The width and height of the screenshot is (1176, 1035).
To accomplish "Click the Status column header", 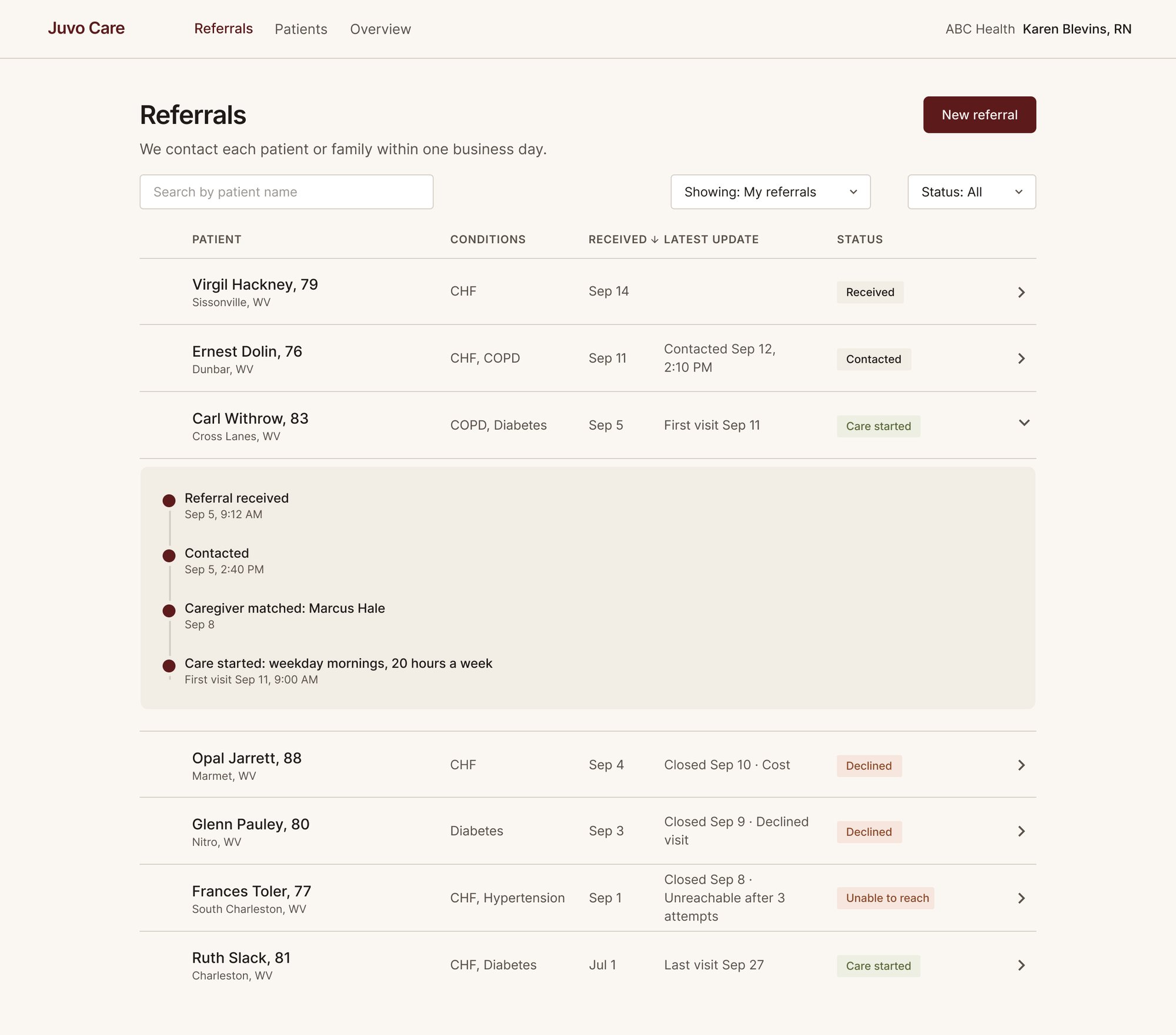I will click(860, 239).
